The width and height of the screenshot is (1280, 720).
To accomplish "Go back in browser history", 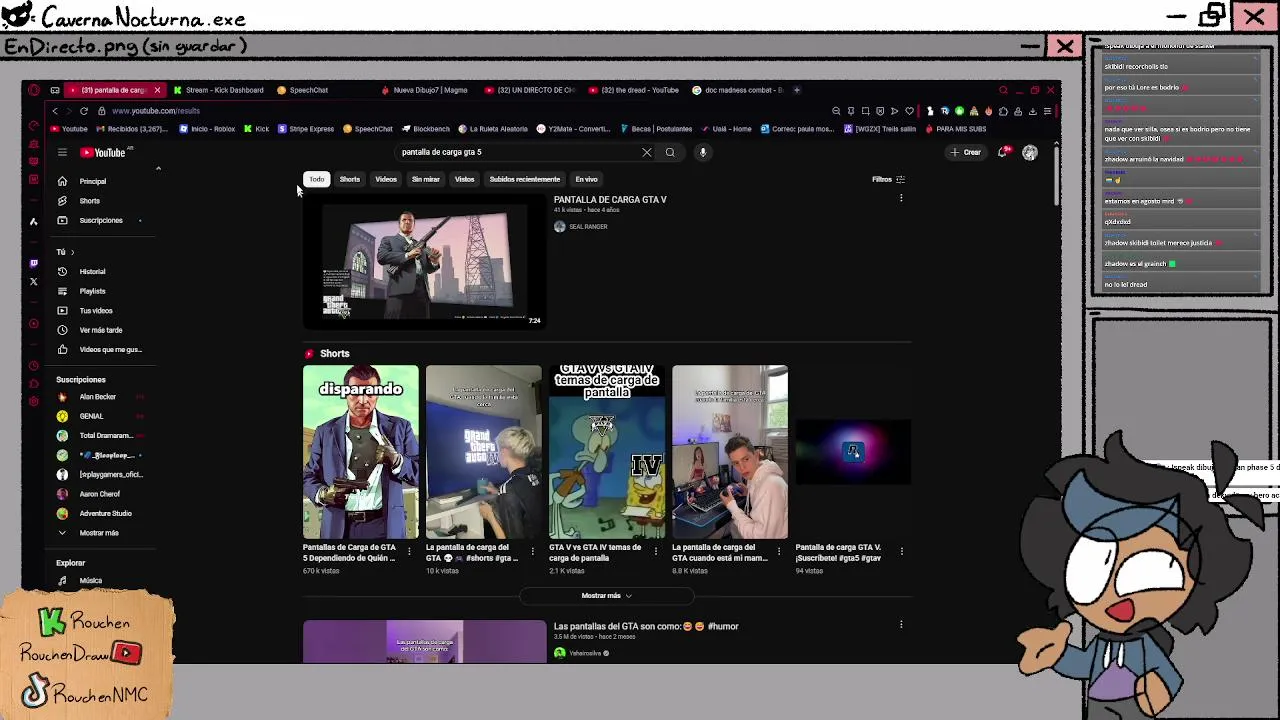I will [55, 111].
